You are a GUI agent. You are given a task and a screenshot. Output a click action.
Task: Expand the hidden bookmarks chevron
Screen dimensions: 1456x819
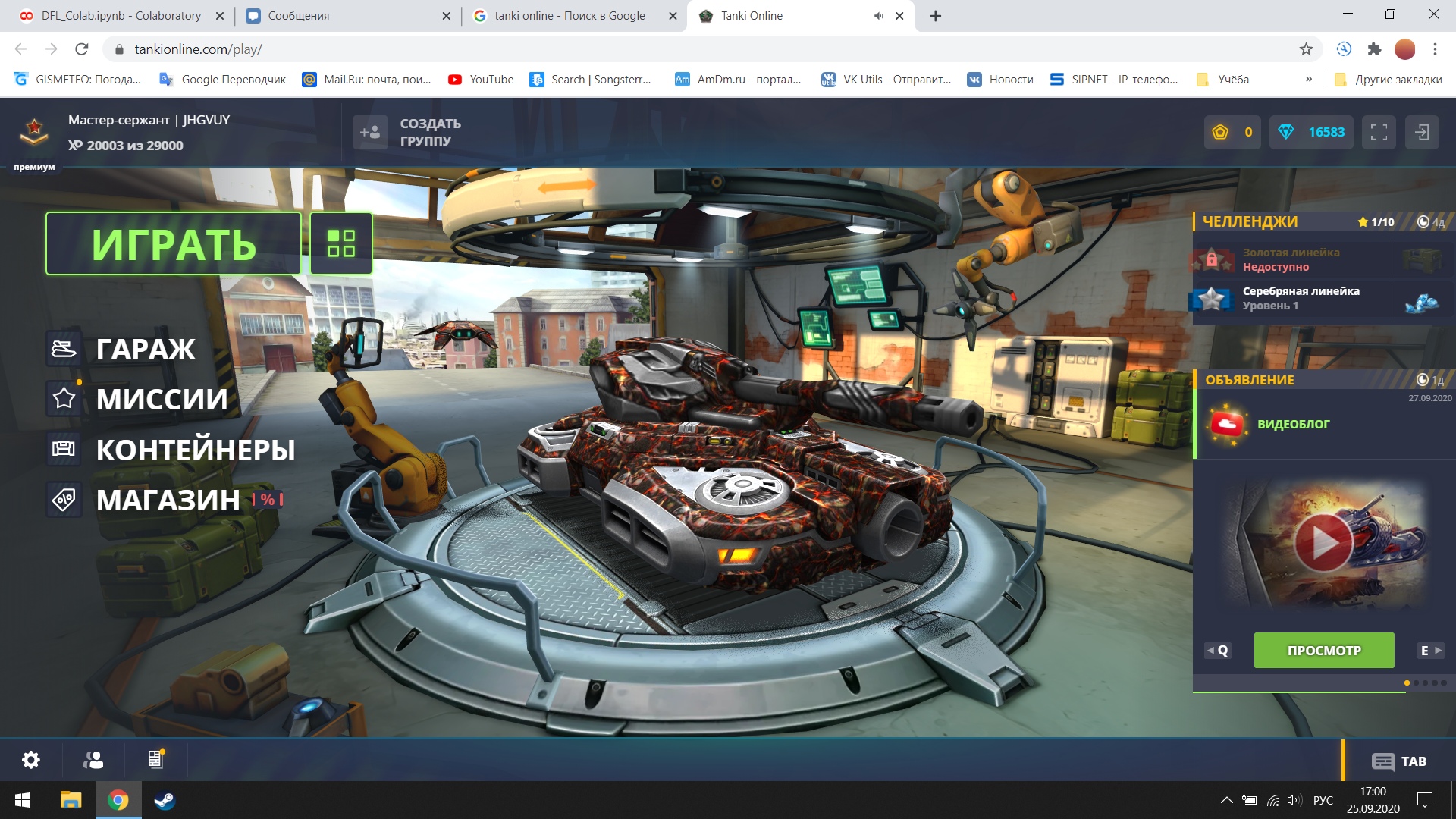pos(1309,80)
